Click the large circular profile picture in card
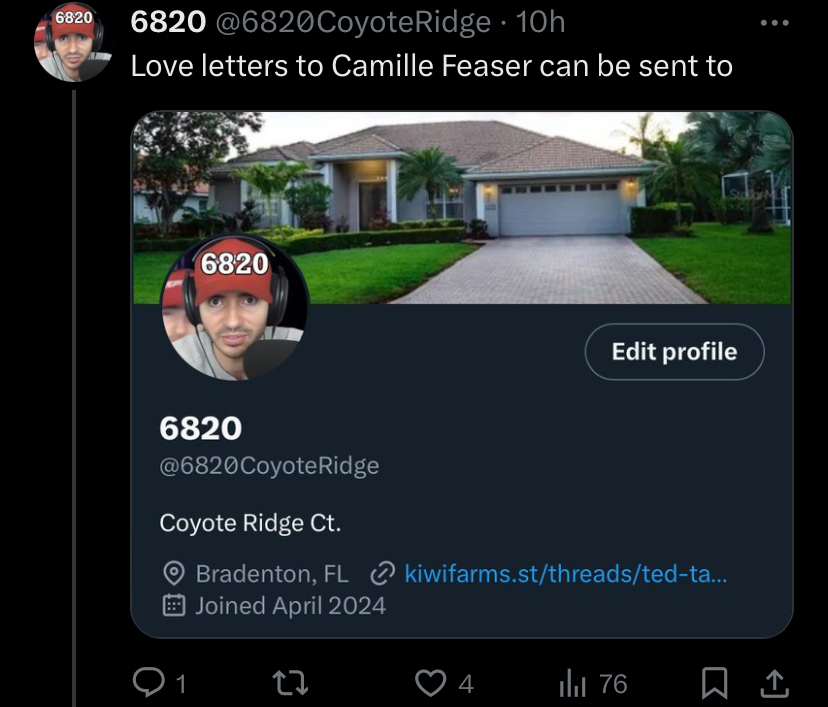The height and width of the screenshot is (707, 828). [x=234, y=307]
